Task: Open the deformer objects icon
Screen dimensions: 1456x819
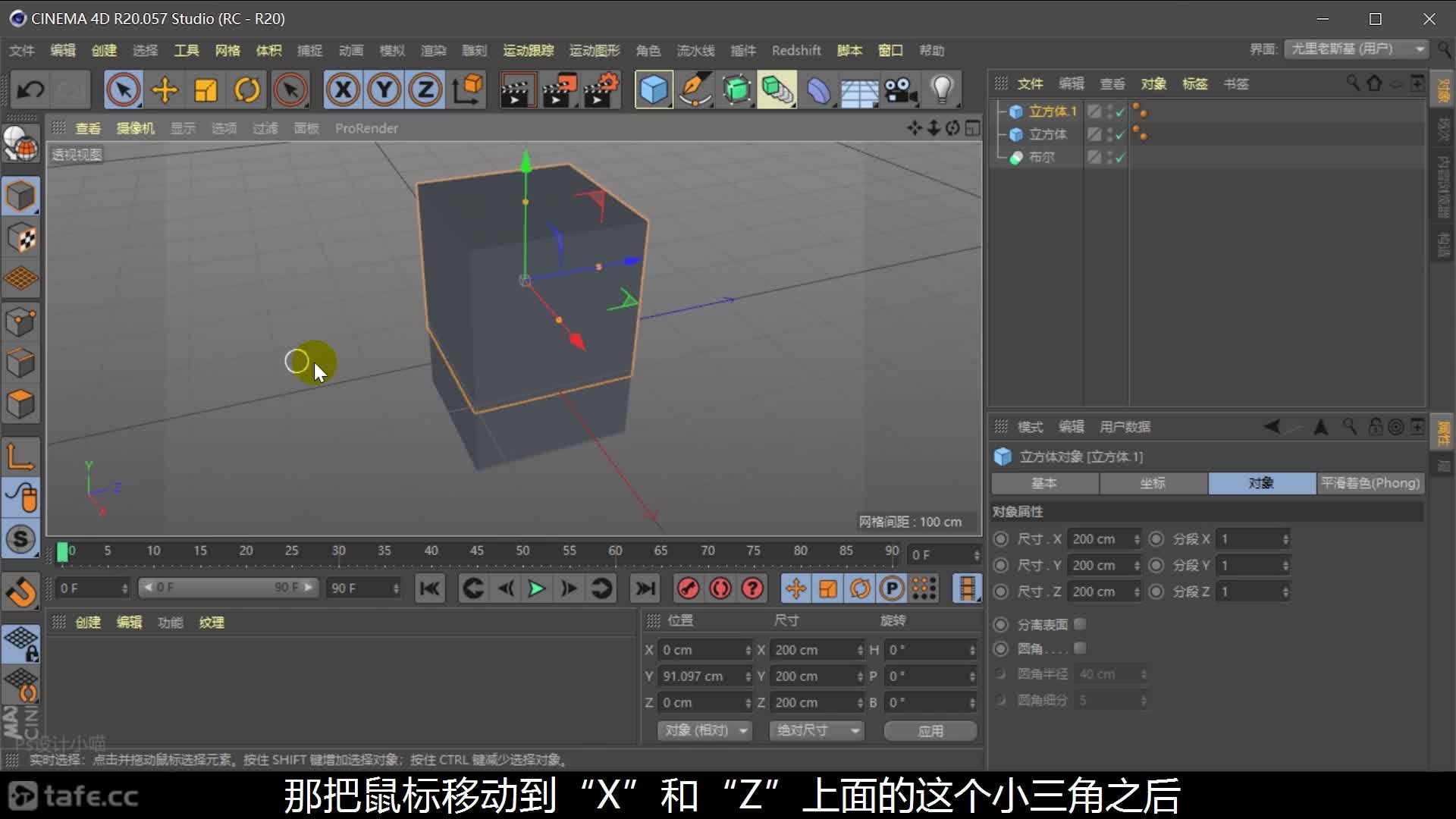Action: point(819,90)
